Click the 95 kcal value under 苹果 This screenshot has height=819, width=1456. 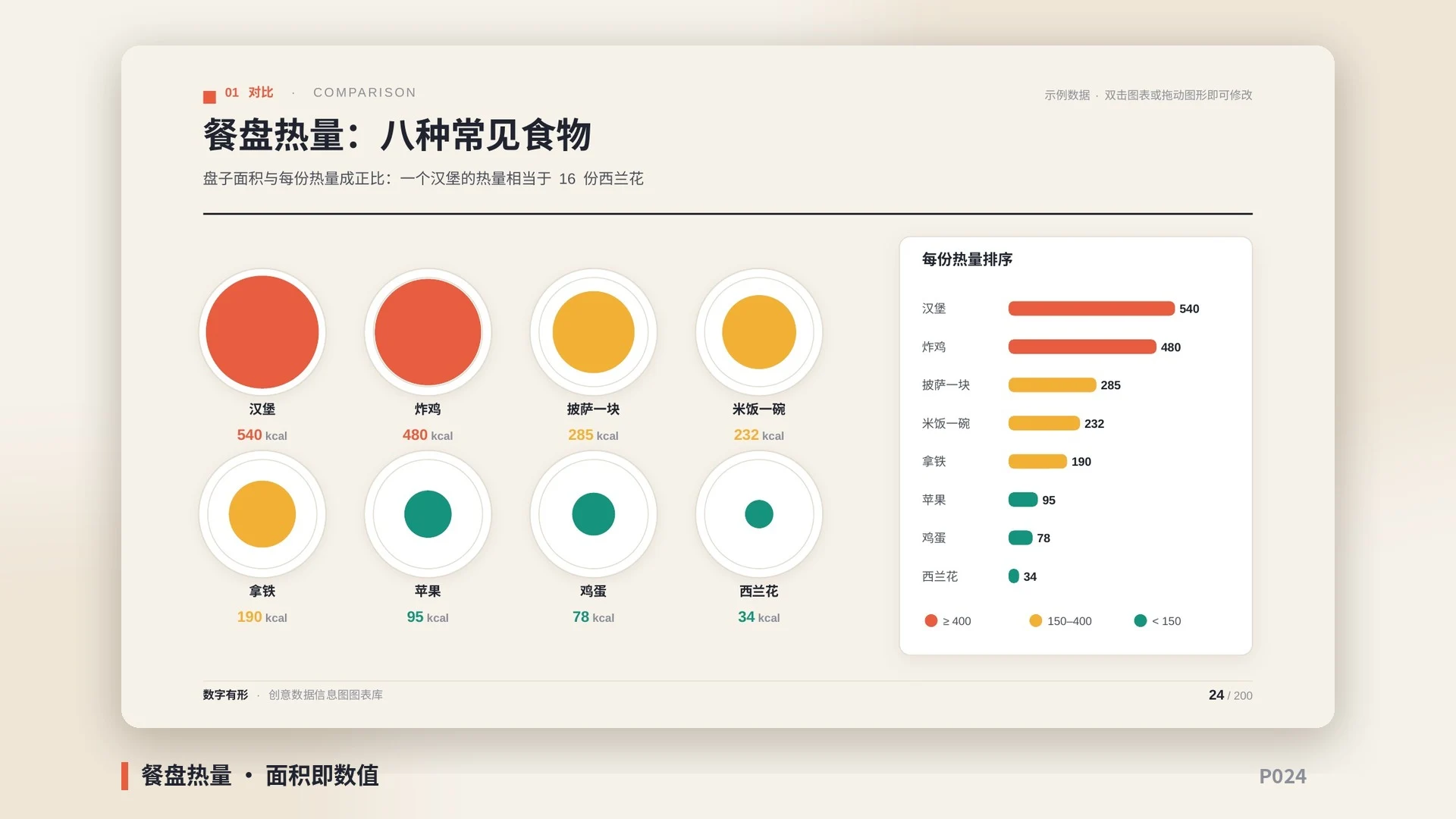428,617
